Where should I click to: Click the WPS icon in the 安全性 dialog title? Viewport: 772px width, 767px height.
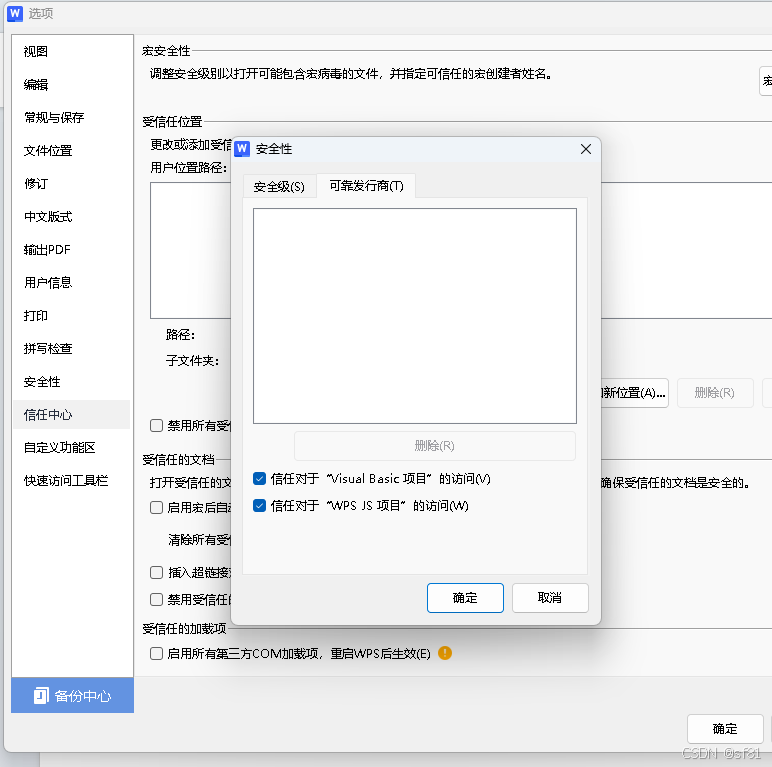click(x=242, y=149)
